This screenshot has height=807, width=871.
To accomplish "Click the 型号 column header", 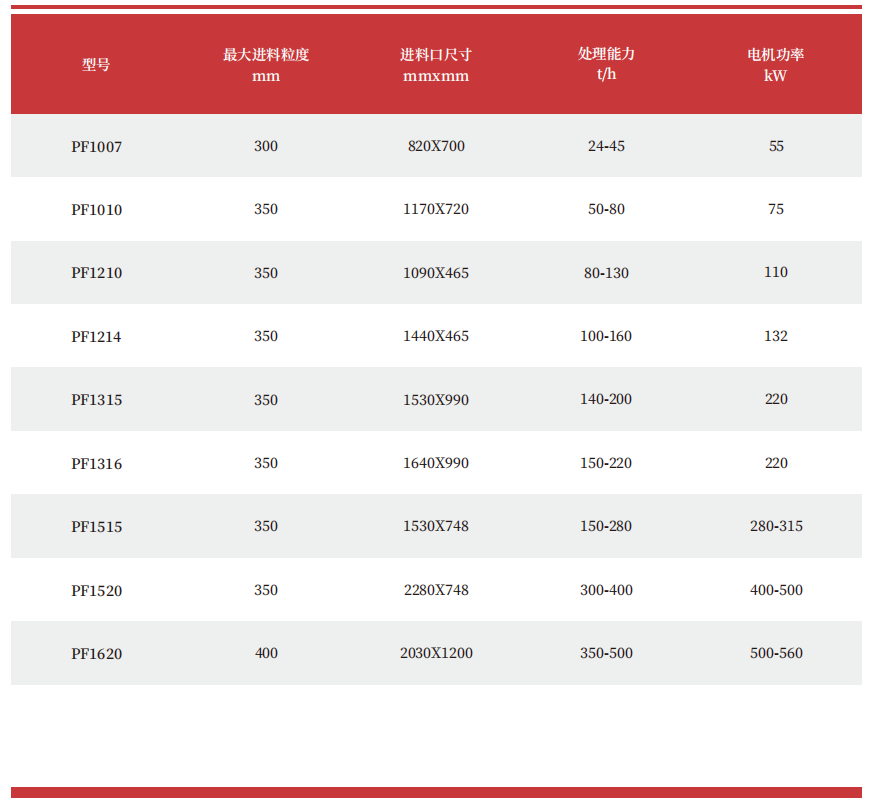I will pyautogui.click(x=96, y=65).
